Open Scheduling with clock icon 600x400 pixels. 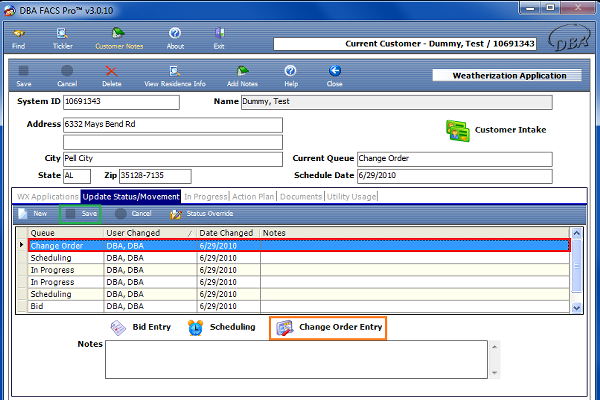click(x=222, y=328)
